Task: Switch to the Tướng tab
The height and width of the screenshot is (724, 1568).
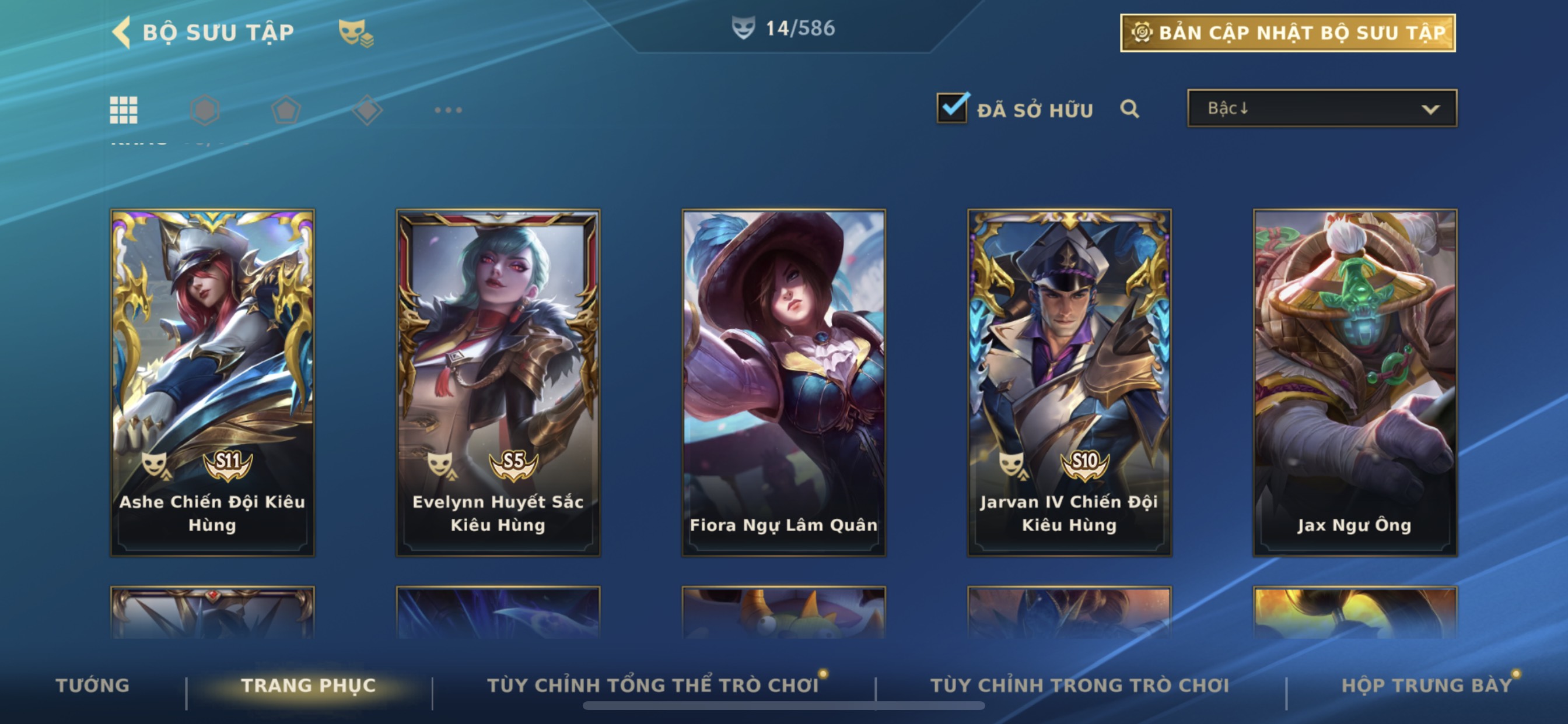Action: tap(93, 685)
